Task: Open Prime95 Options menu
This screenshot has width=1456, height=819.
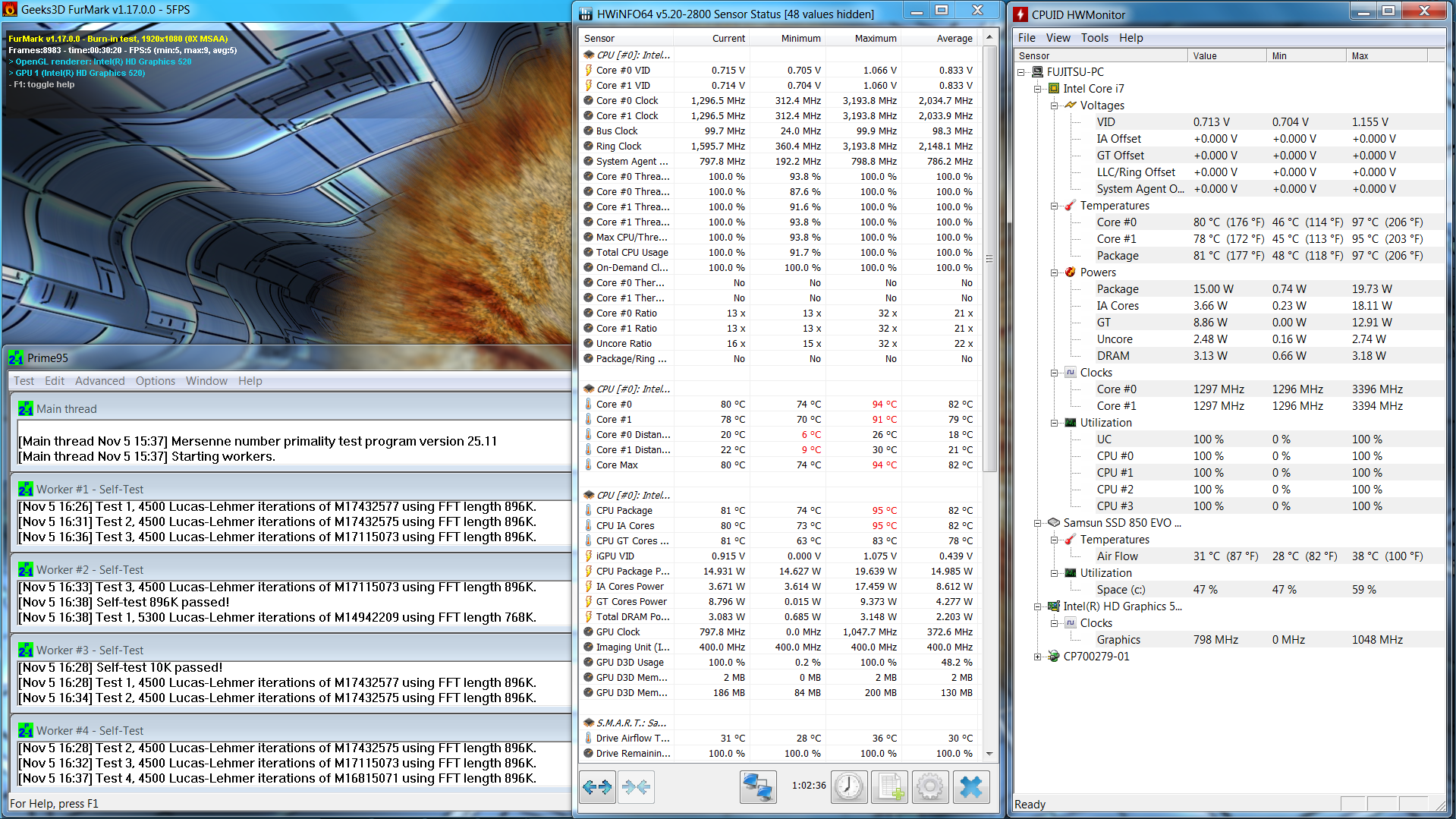Action: pyautogui.click(x=155, y=380)
